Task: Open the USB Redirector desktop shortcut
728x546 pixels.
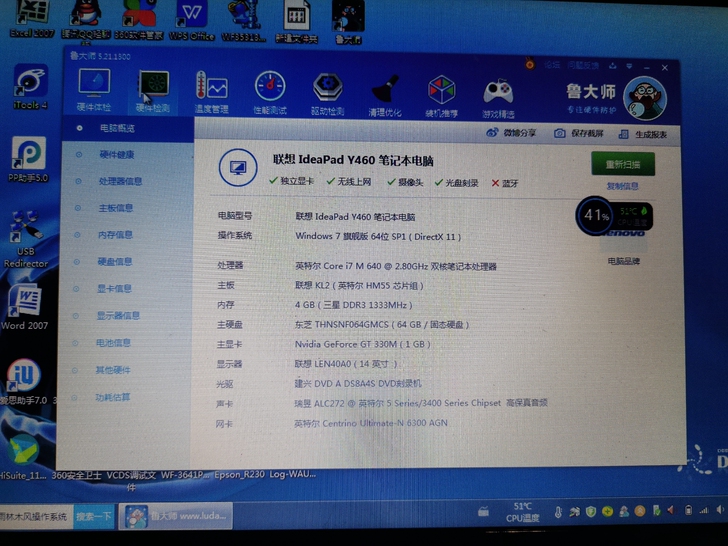Action: (x=26, y=239)
